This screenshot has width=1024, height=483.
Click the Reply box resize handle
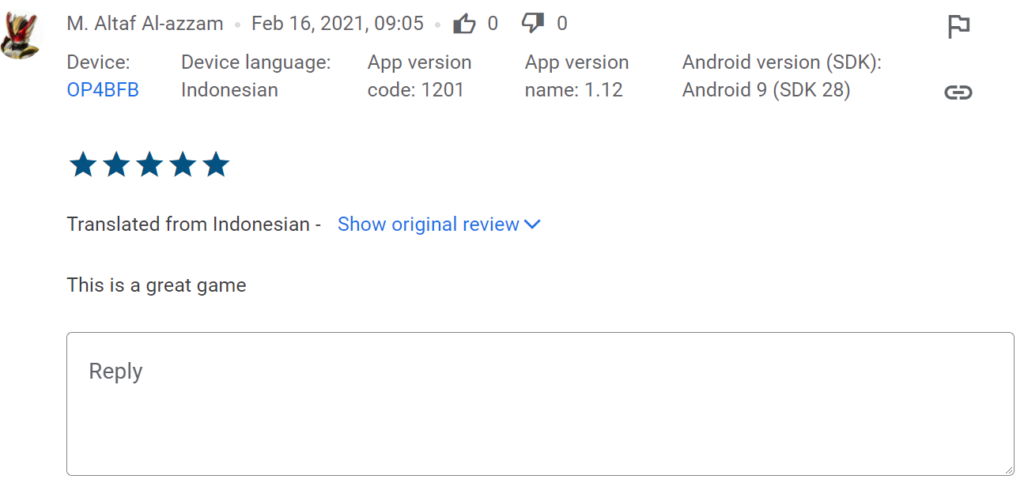(1008, 469)
